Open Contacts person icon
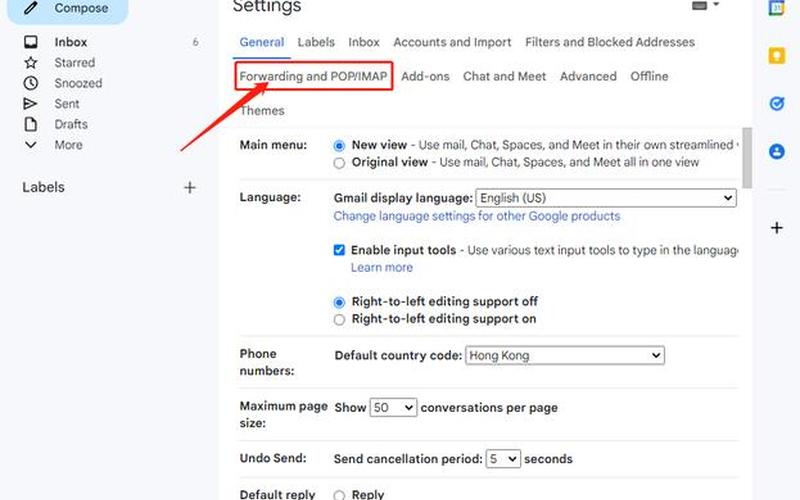 [777, 151]
